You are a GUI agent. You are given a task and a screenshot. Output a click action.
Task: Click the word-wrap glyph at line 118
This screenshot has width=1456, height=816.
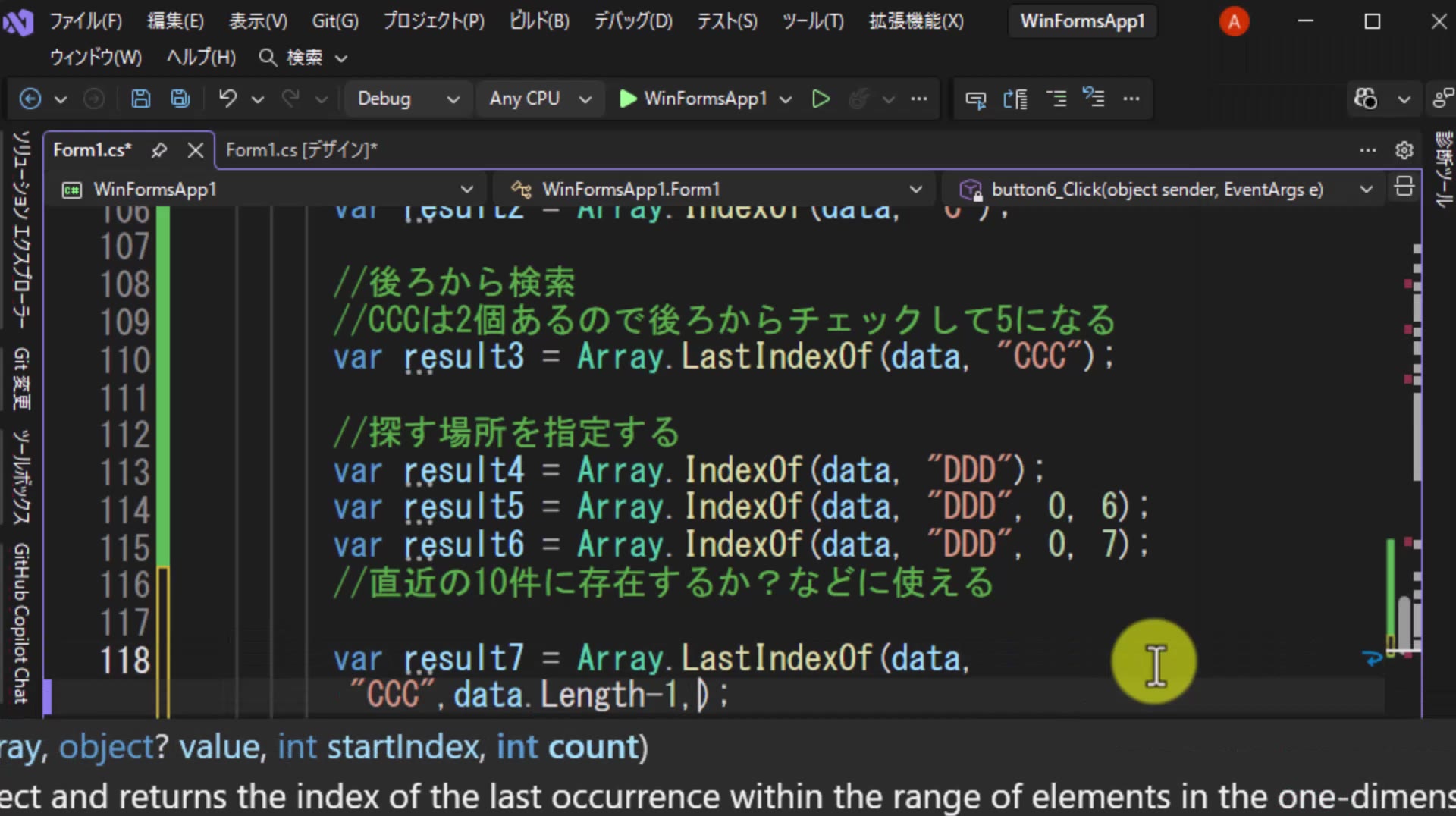(x=1372, y=658)
